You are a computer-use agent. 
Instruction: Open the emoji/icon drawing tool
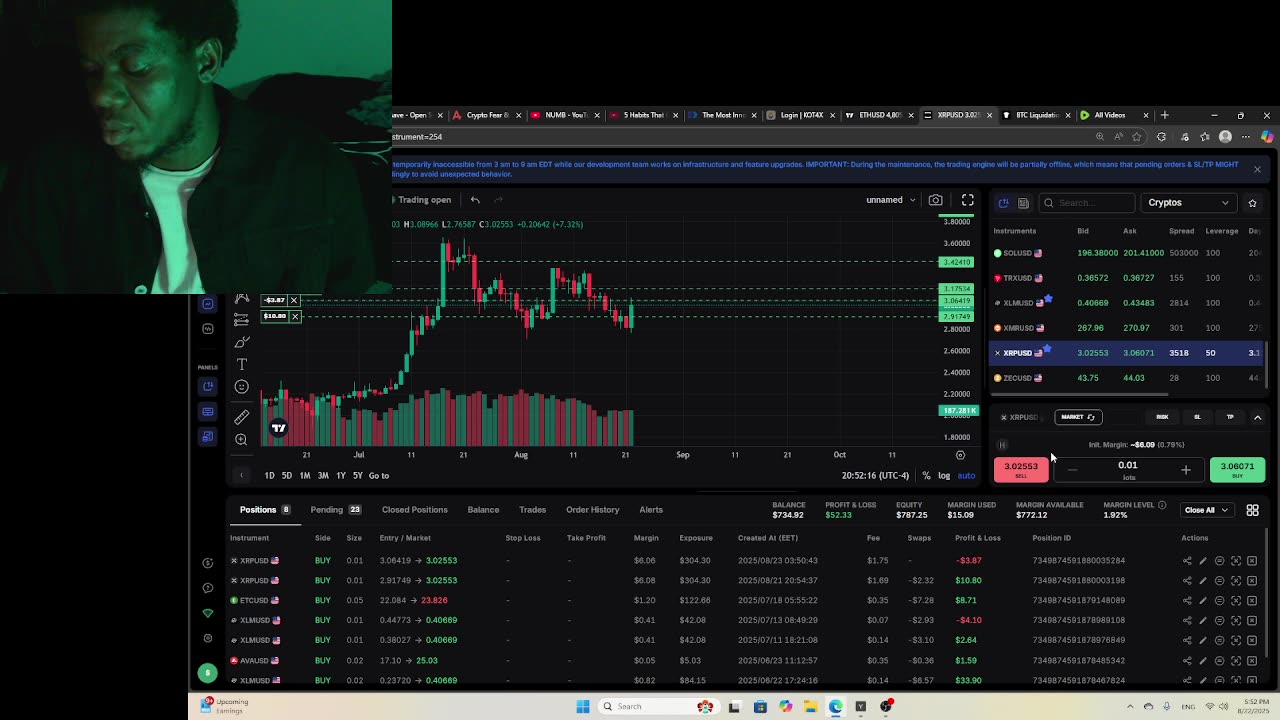241,387
